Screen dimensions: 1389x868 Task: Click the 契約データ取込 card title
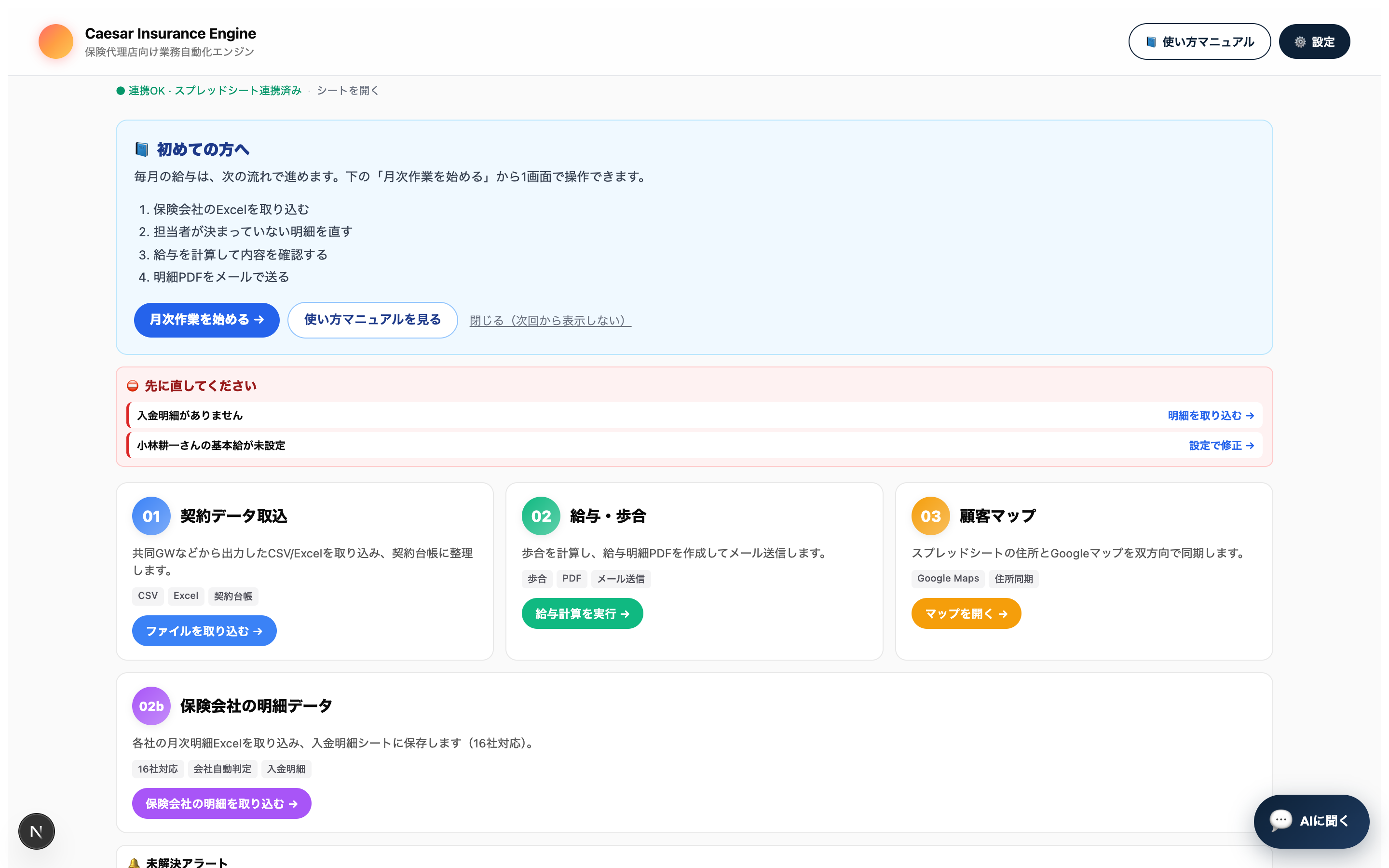tap(233, 516)
